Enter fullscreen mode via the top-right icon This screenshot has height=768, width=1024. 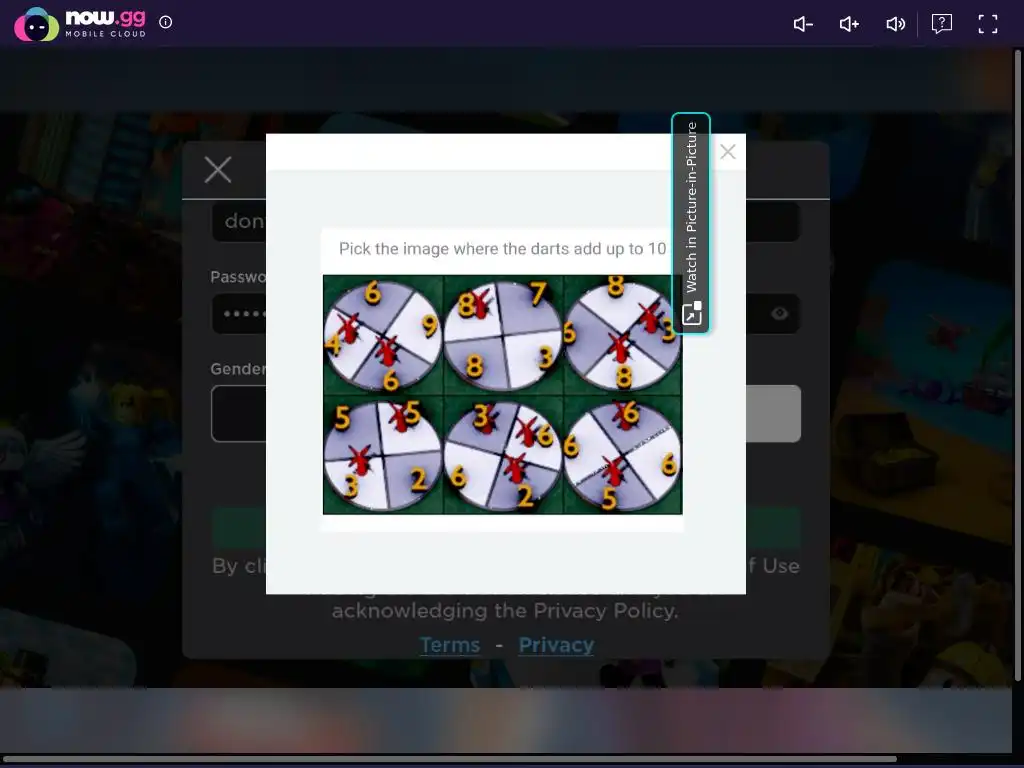tap(987, 24)
